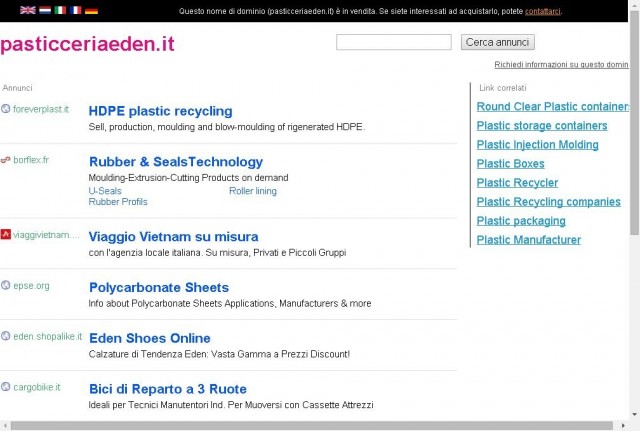The height and width of the screenshot is (431, 640).
Task: Open the Eden Shoes Online ad
Action: point(150,338)
